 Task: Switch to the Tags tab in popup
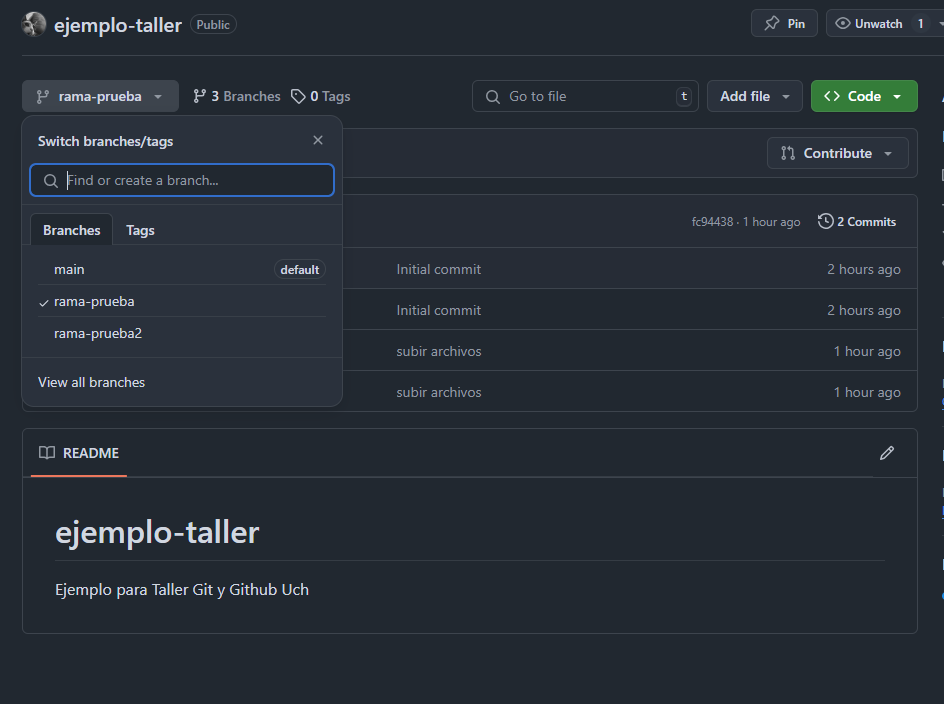click(140, 230)
